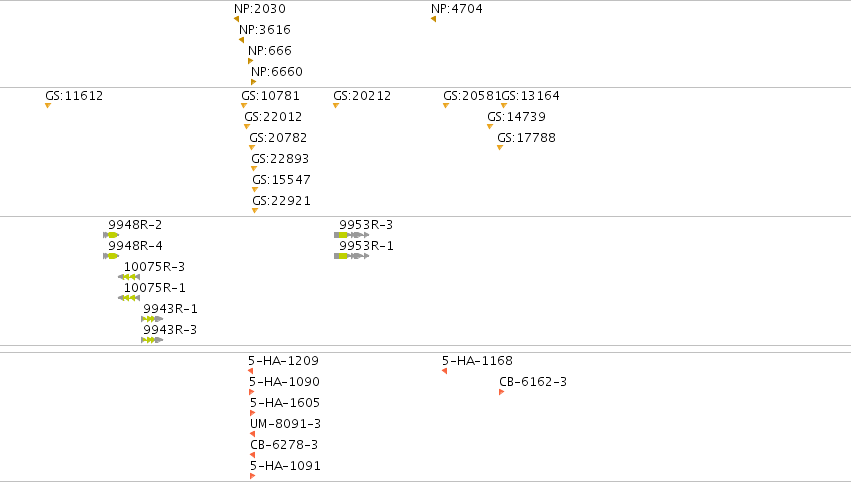Open the GS:22893 feature label
This screenshot has height=482, width=851.
tap(280, 159)
